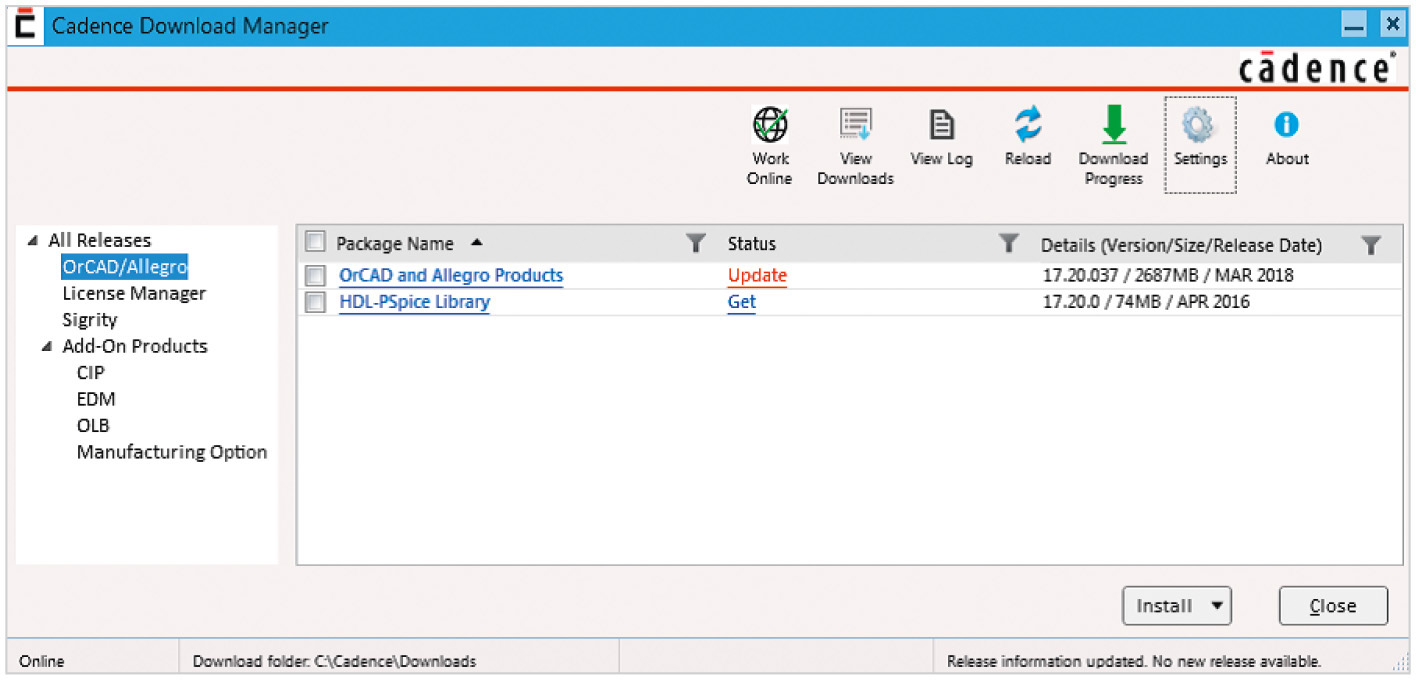
Task: Click the Release information updated status message
Action: tap(1134, 661)
